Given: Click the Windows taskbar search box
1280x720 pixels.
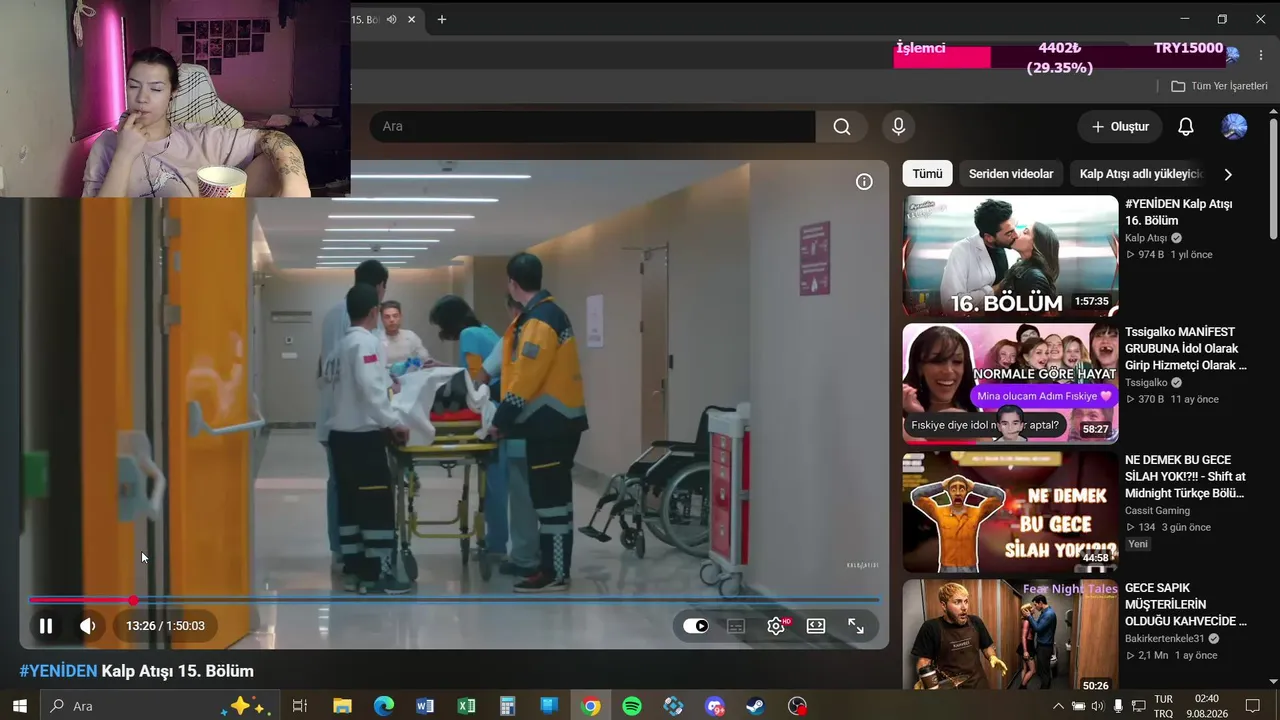Looking at the screenshot, I should [x=160, y=706].
